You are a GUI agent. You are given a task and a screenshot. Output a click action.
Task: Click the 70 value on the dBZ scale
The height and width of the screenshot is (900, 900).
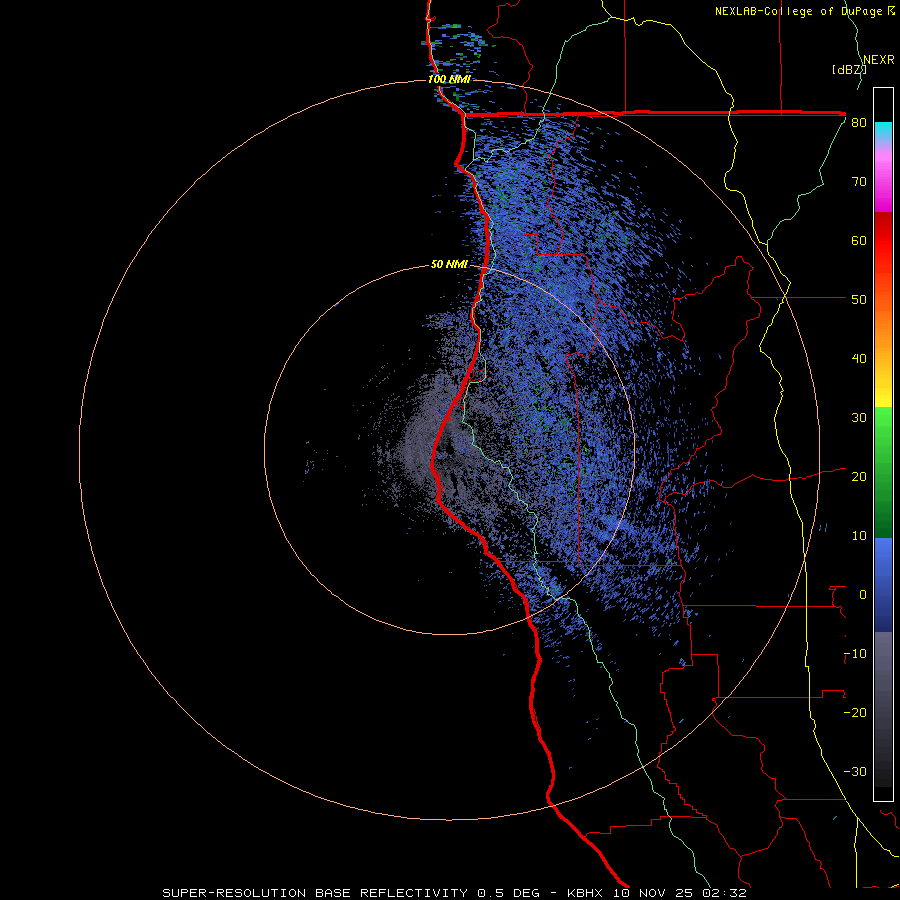click(x=859, y=182)
